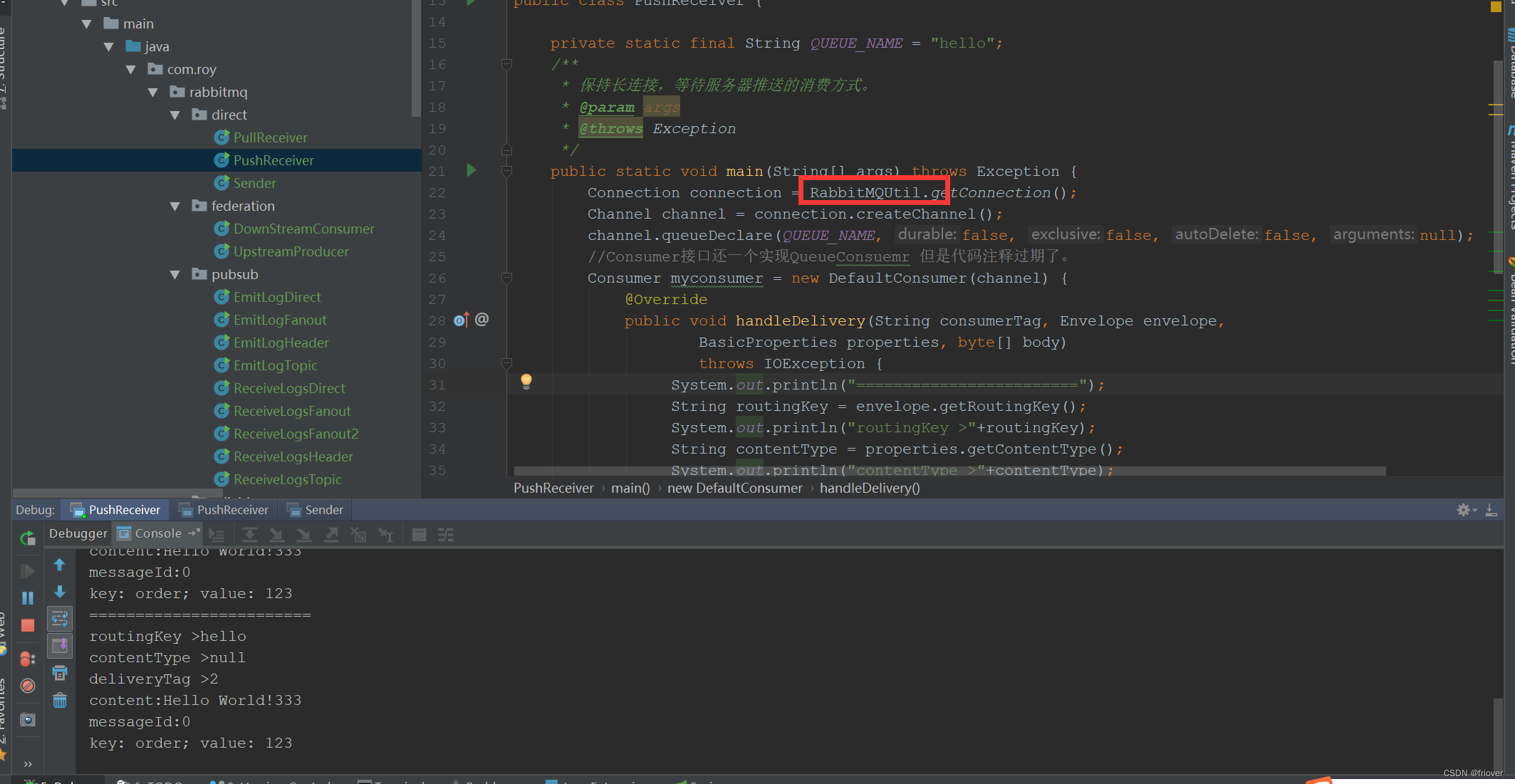
Task: Collapse the direct package
Action: [175, 115]
